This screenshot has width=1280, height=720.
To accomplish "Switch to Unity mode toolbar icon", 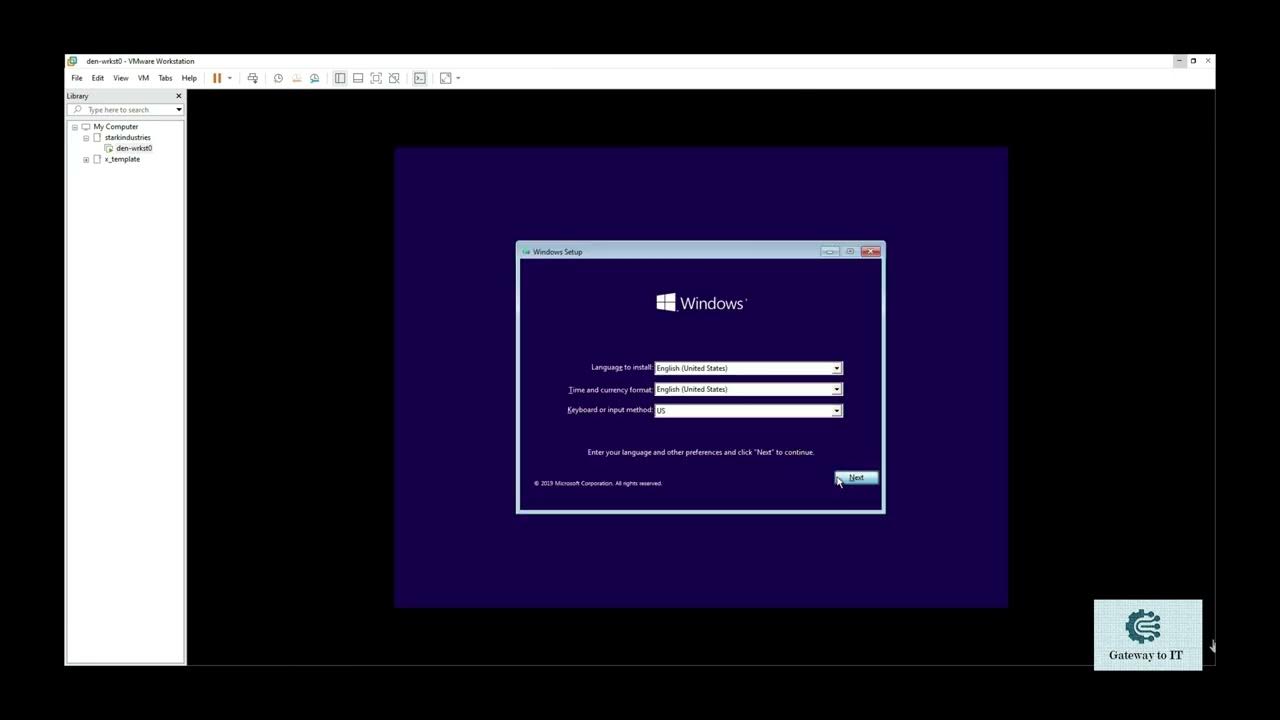I will coord(394,78).
